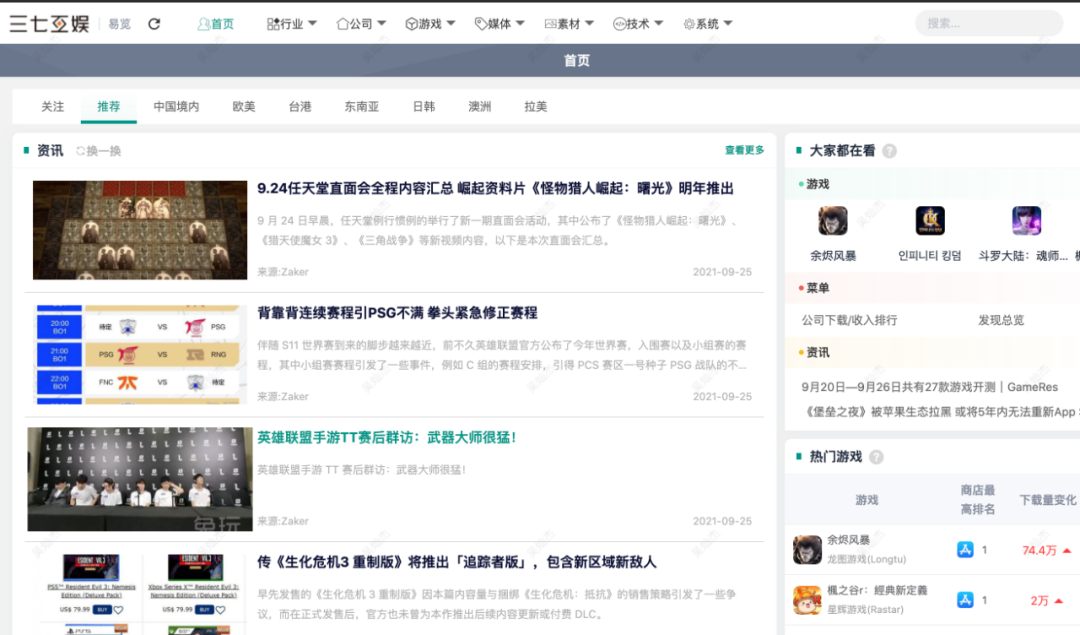Click the 英雄联盟手游 press conference thumbnail
Viewport: 1080px width, 635px height.
click(x=140, y=479)
